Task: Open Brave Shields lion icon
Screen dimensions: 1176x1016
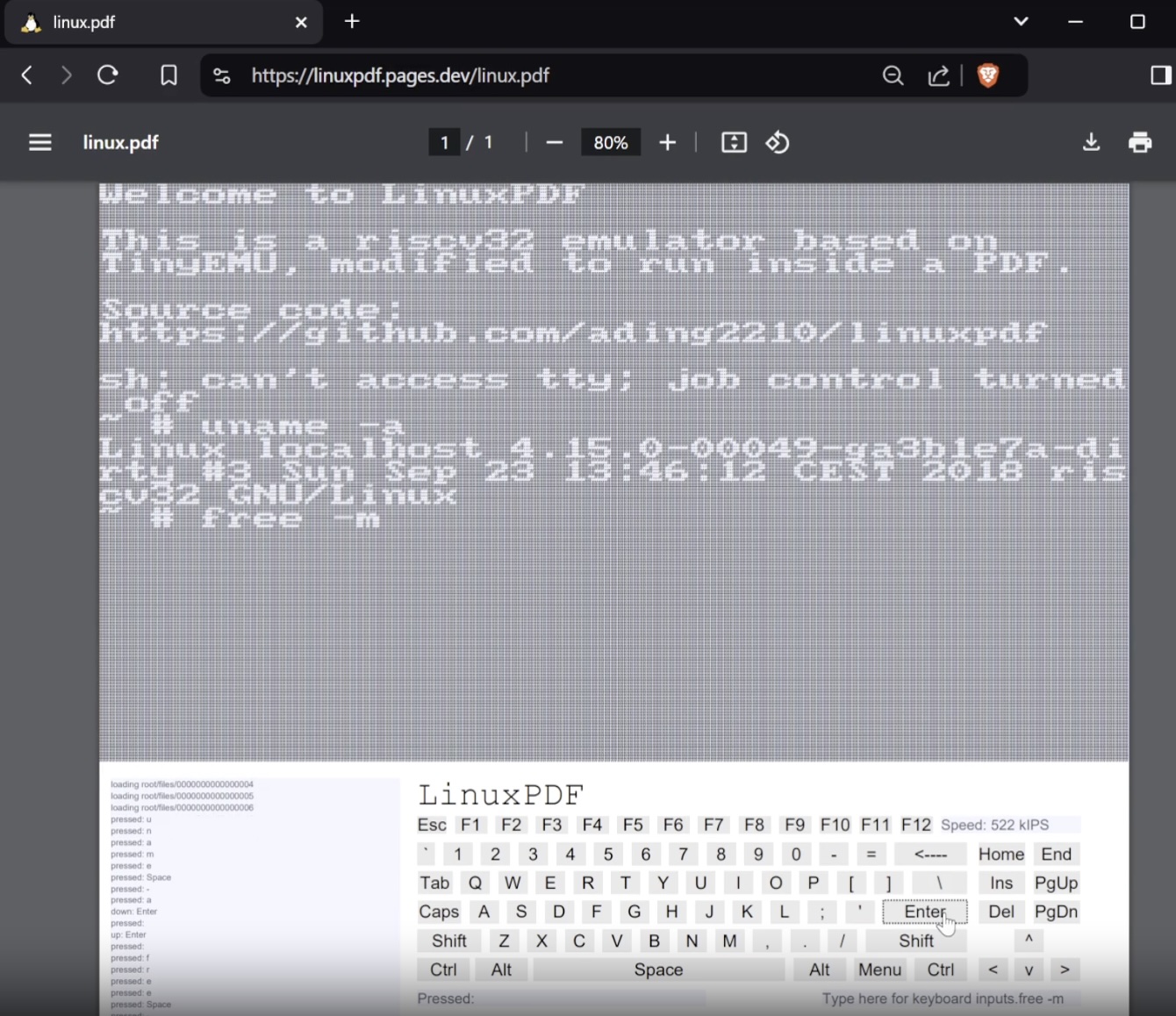Action: (x=988, y=75)
